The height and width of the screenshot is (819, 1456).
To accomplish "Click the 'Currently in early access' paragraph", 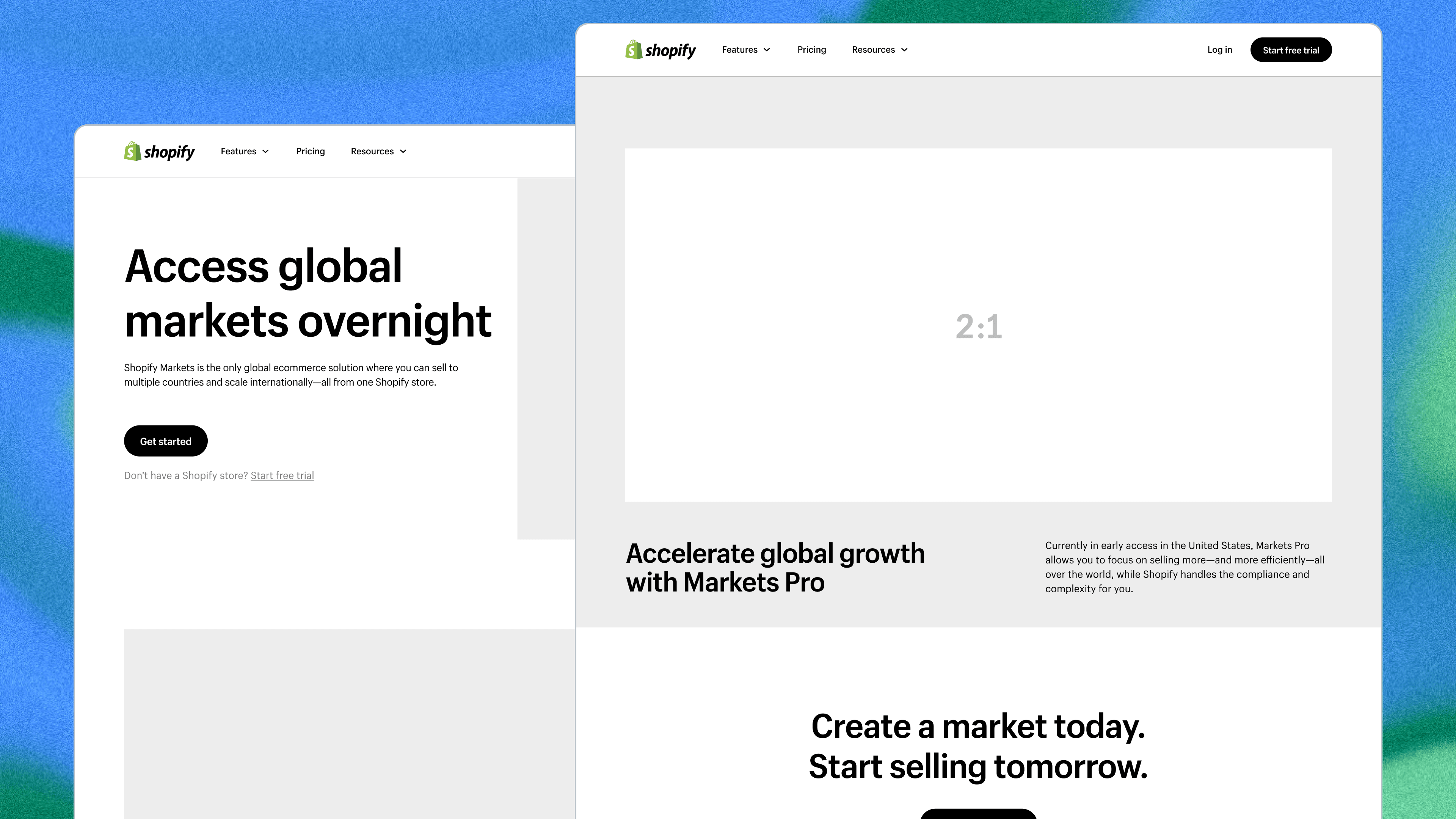I will (x=1185, y=567).
